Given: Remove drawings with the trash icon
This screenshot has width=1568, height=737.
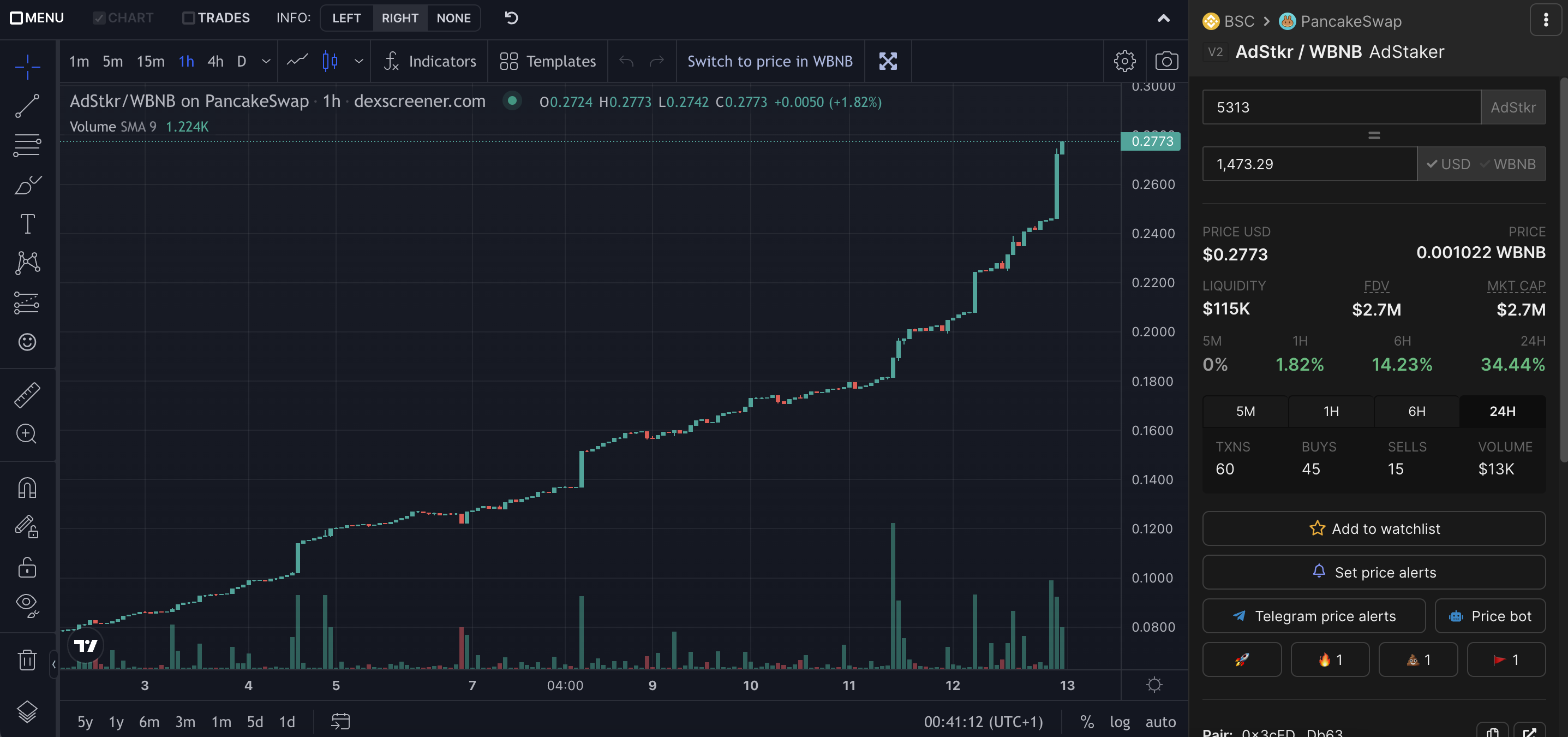Looking at the screenshot, I should point(27,659).
